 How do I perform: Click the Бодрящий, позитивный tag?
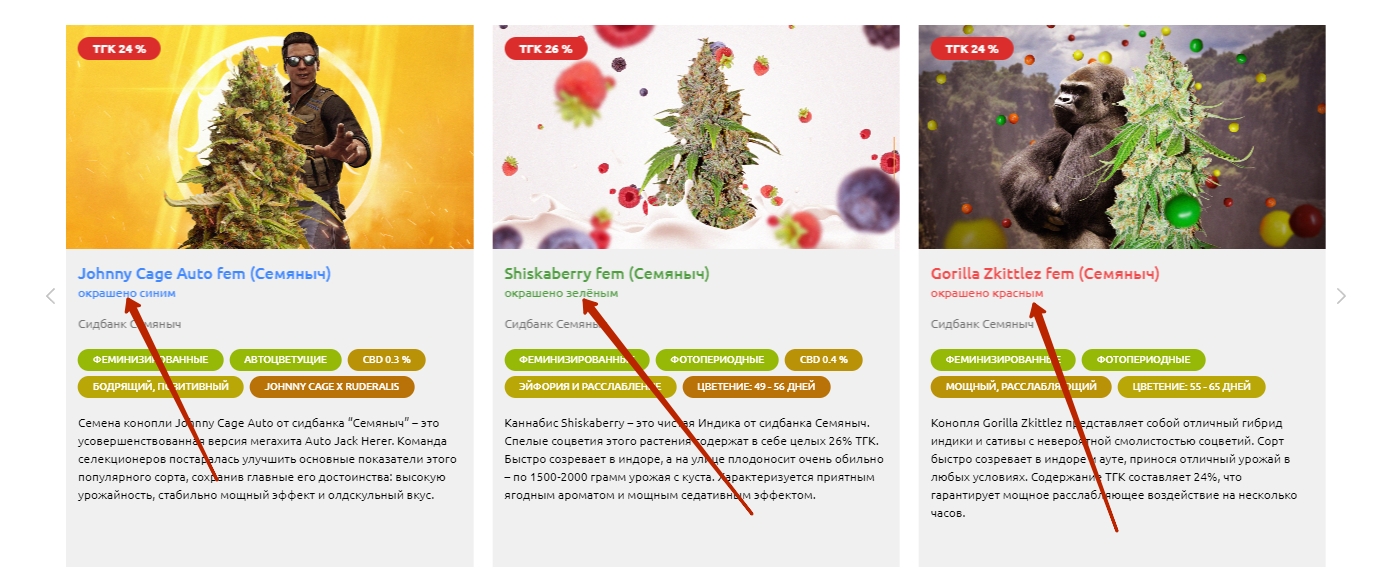161,386
